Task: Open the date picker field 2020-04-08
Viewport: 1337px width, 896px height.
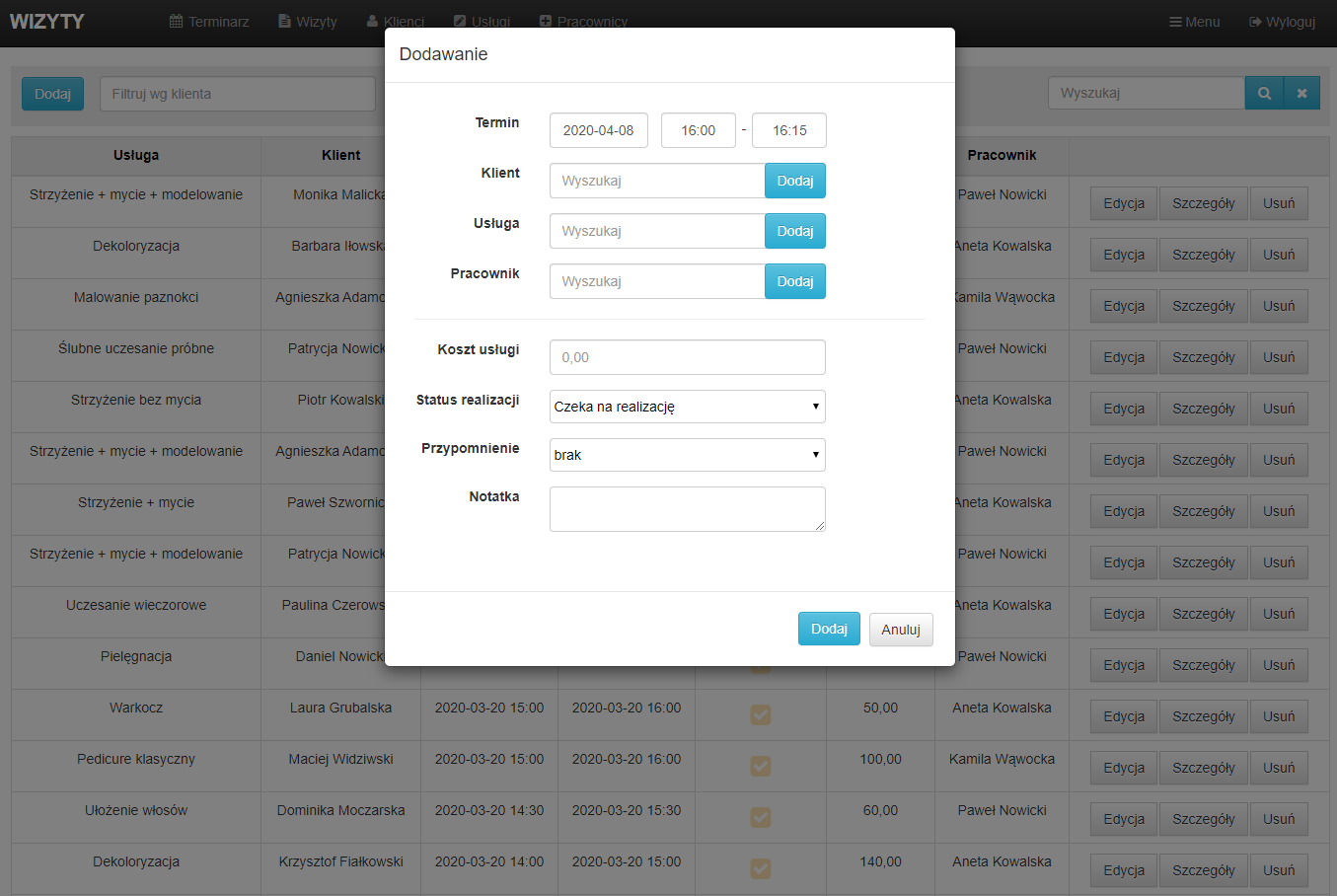Action: 598,130
